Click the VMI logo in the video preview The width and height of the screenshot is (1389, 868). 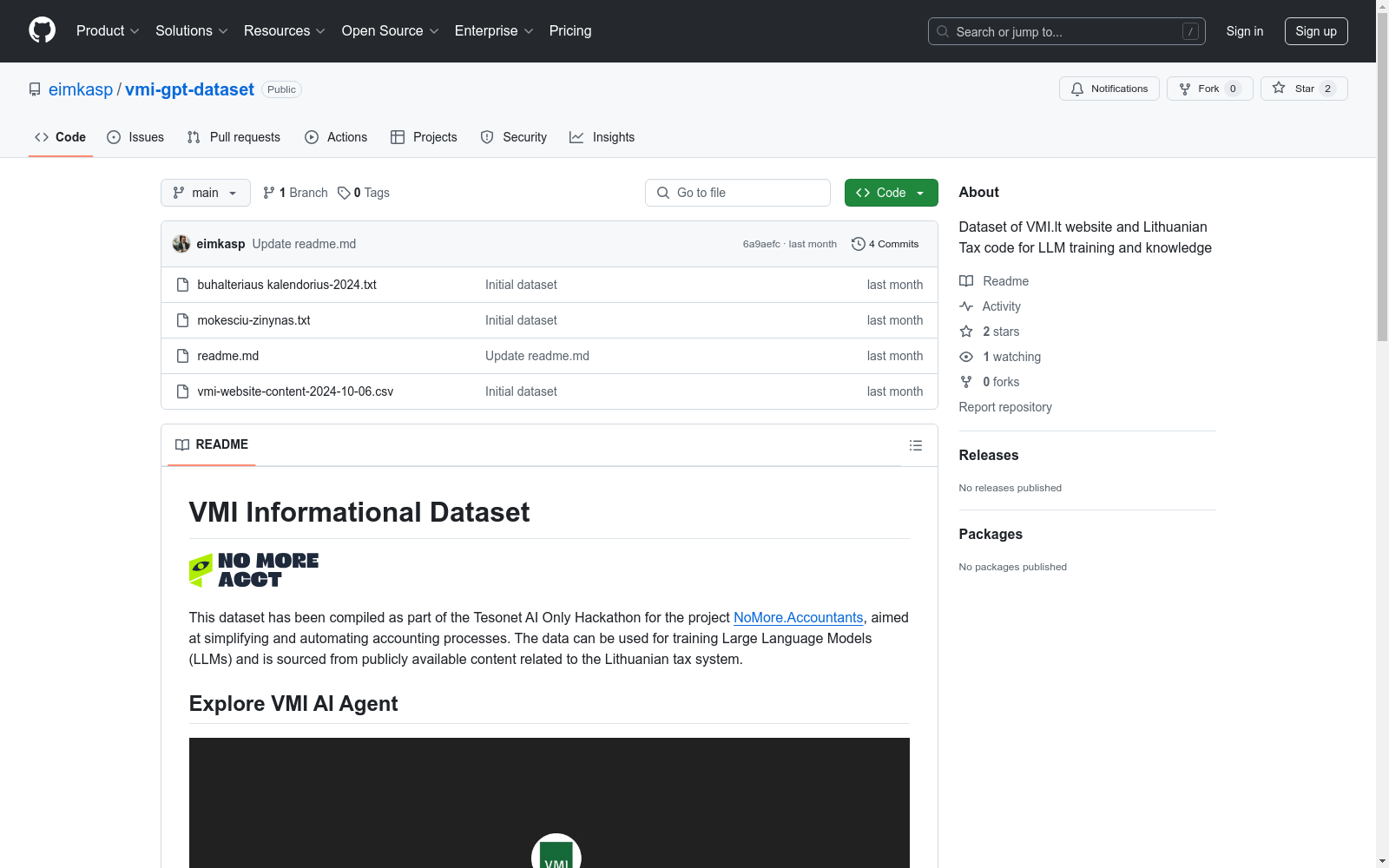556,852
